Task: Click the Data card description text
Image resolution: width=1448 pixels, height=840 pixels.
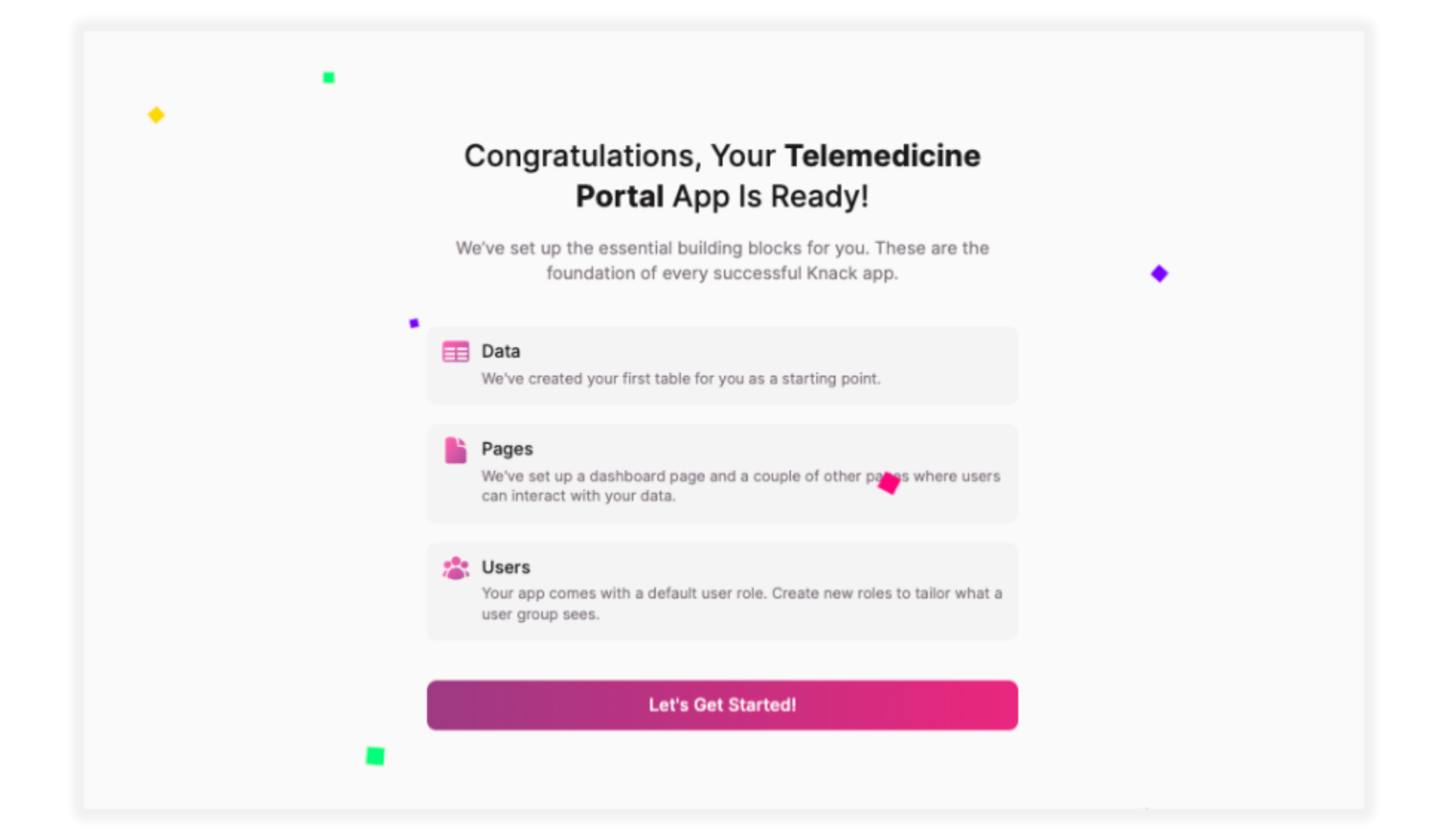Action: coord(680,378)
